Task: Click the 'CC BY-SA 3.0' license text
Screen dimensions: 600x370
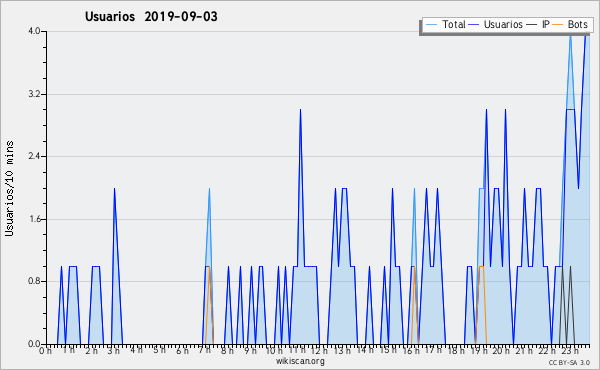Action: pyautogui.click(x=569, y=362)
